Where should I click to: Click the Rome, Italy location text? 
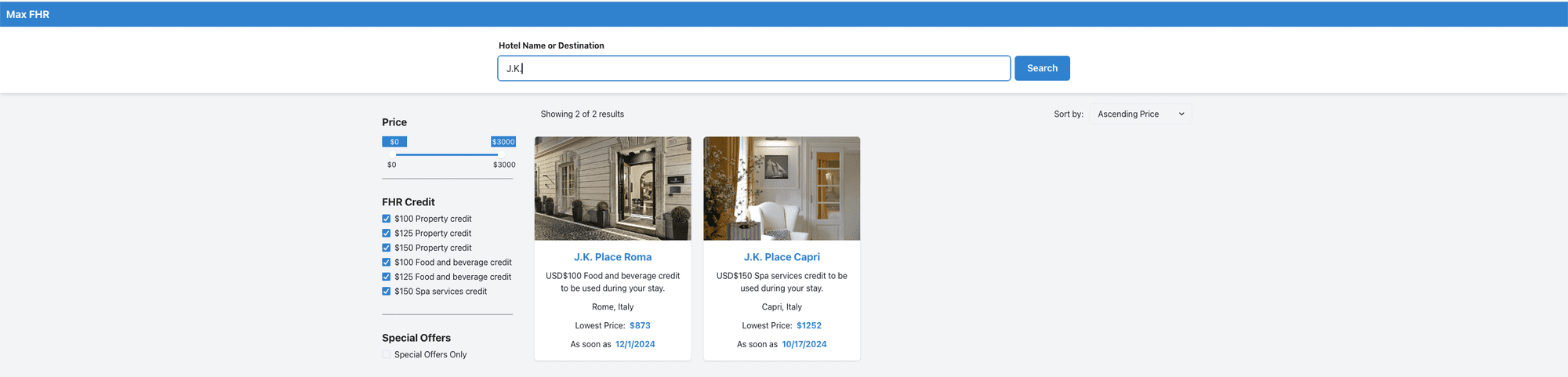[x=613, y=307]
